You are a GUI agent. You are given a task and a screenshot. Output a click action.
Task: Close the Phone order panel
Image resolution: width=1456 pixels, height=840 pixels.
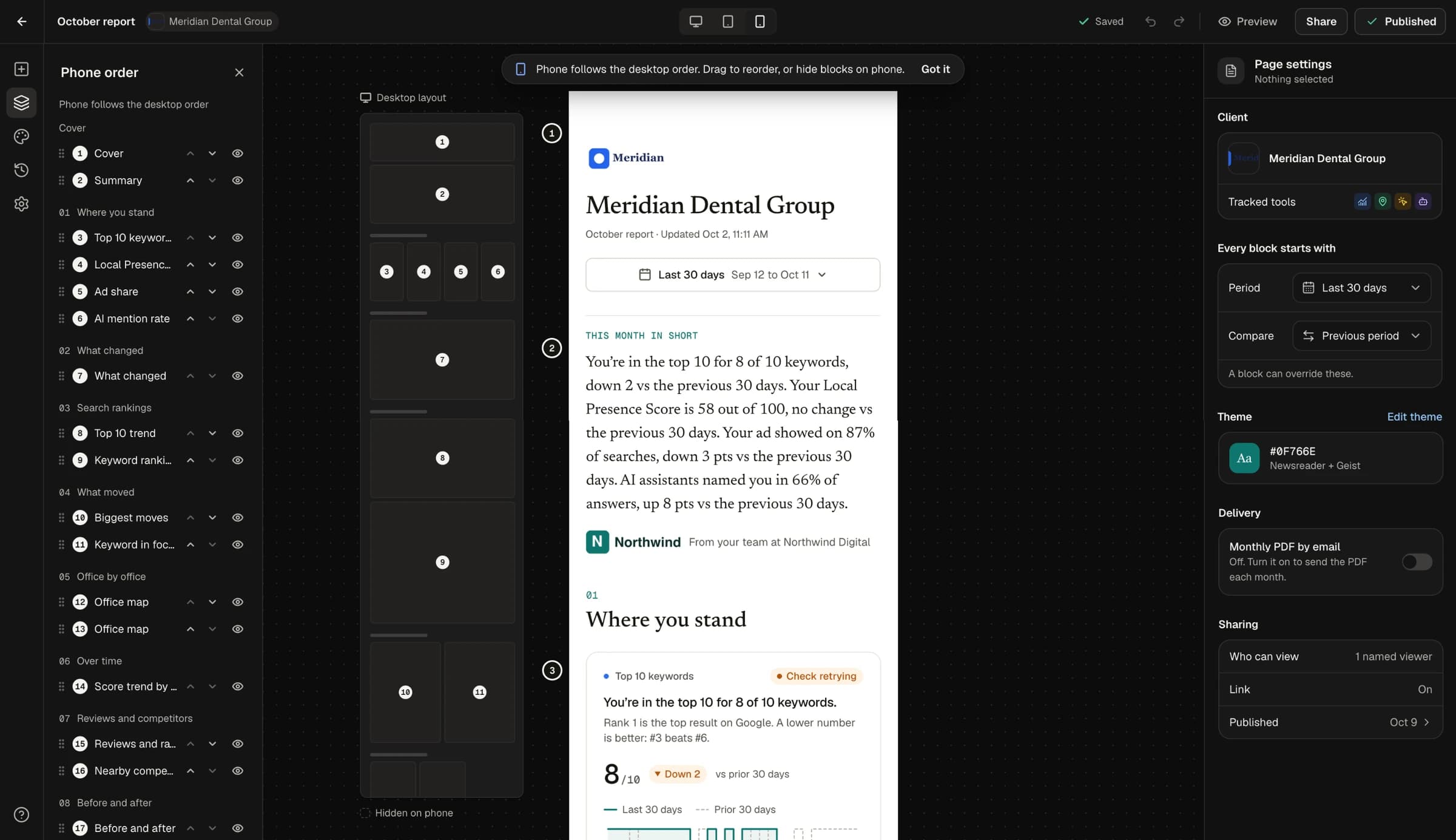239,73
